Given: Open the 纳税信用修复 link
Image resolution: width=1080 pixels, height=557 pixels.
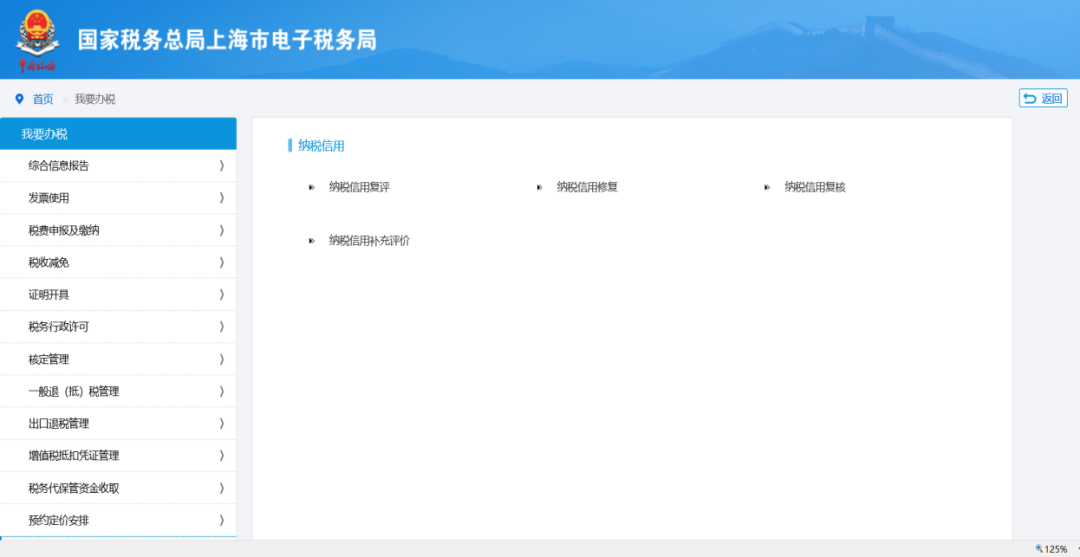Looking at the screenshot, I should [x=587, y=187].
